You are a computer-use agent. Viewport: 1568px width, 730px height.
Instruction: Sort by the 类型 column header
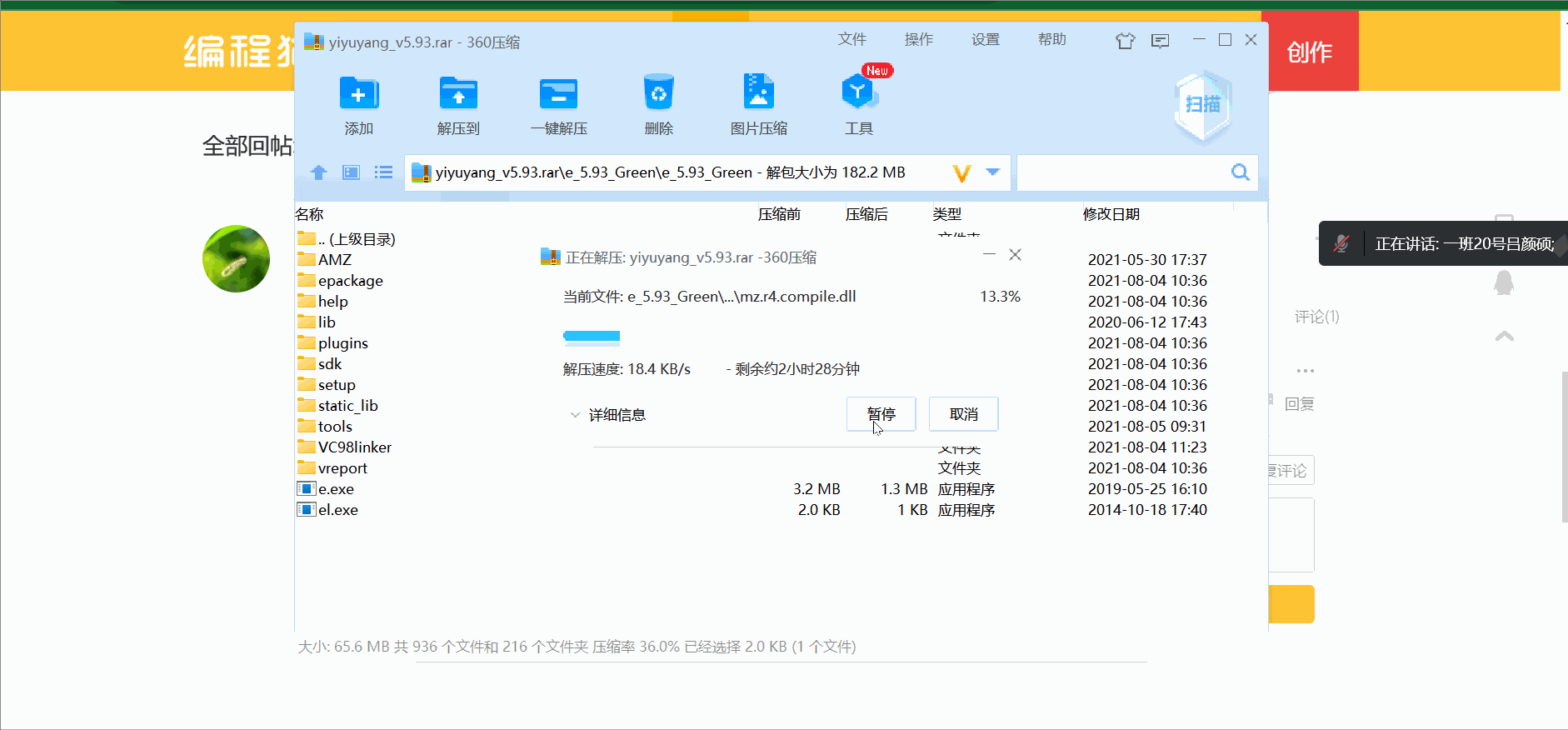coord(947,214)
